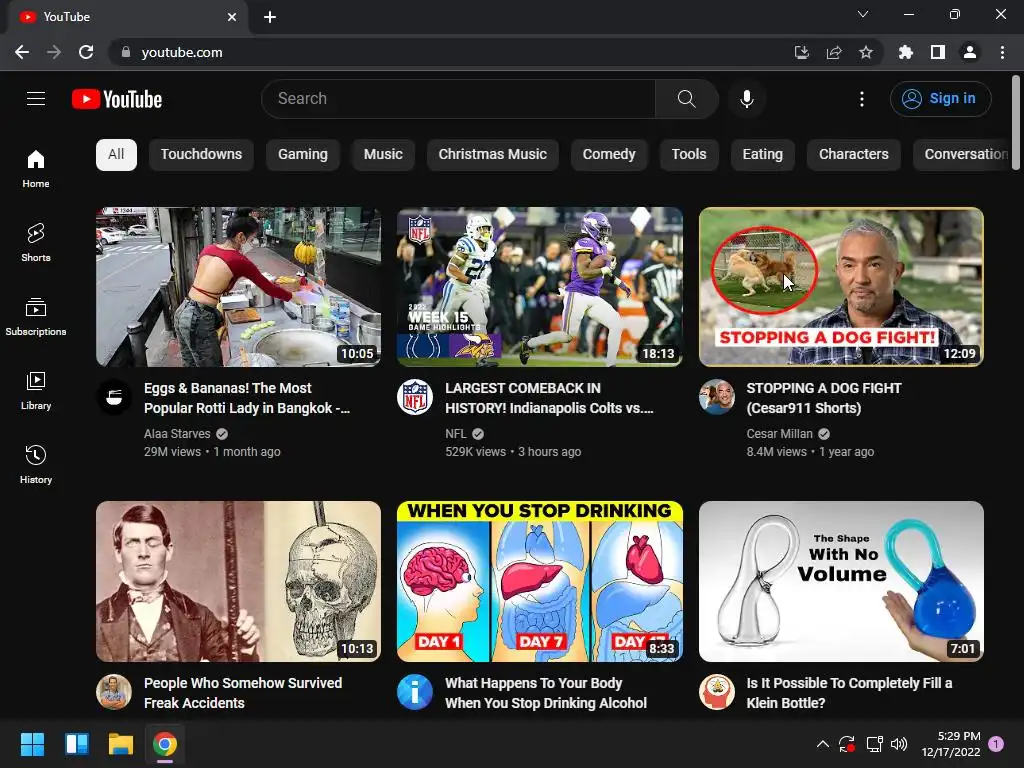The image size is (1024, 768).
Task: Toggle Chrome side panel
Action: click(x=938, y=52)
